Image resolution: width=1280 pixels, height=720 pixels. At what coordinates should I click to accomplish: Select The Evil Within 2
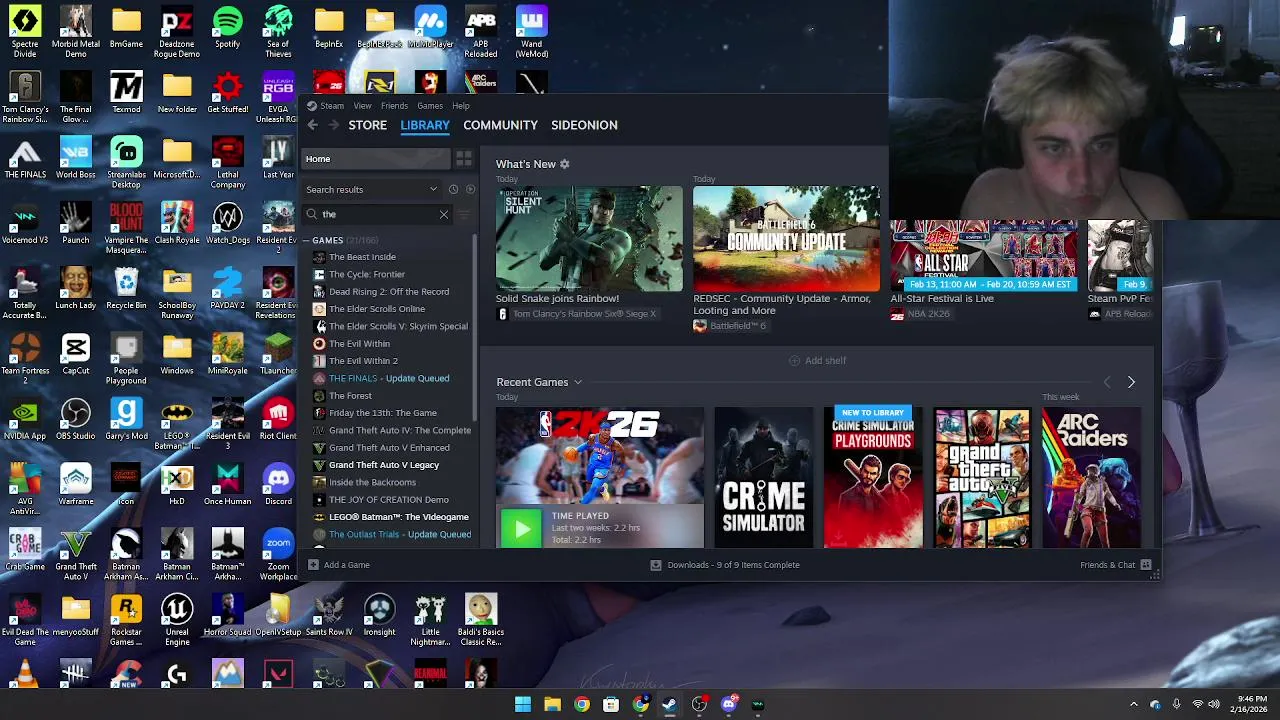coord(363,361)
